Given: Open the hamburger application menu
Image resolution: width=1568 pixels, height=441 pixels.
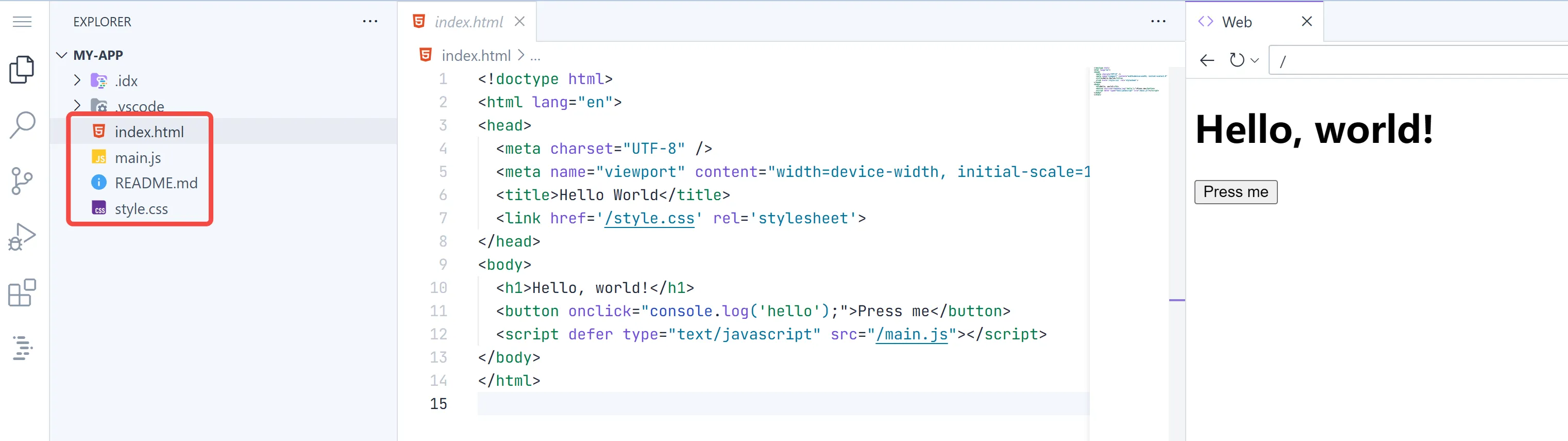Looking at the screenshot, I should pos(23,22).
